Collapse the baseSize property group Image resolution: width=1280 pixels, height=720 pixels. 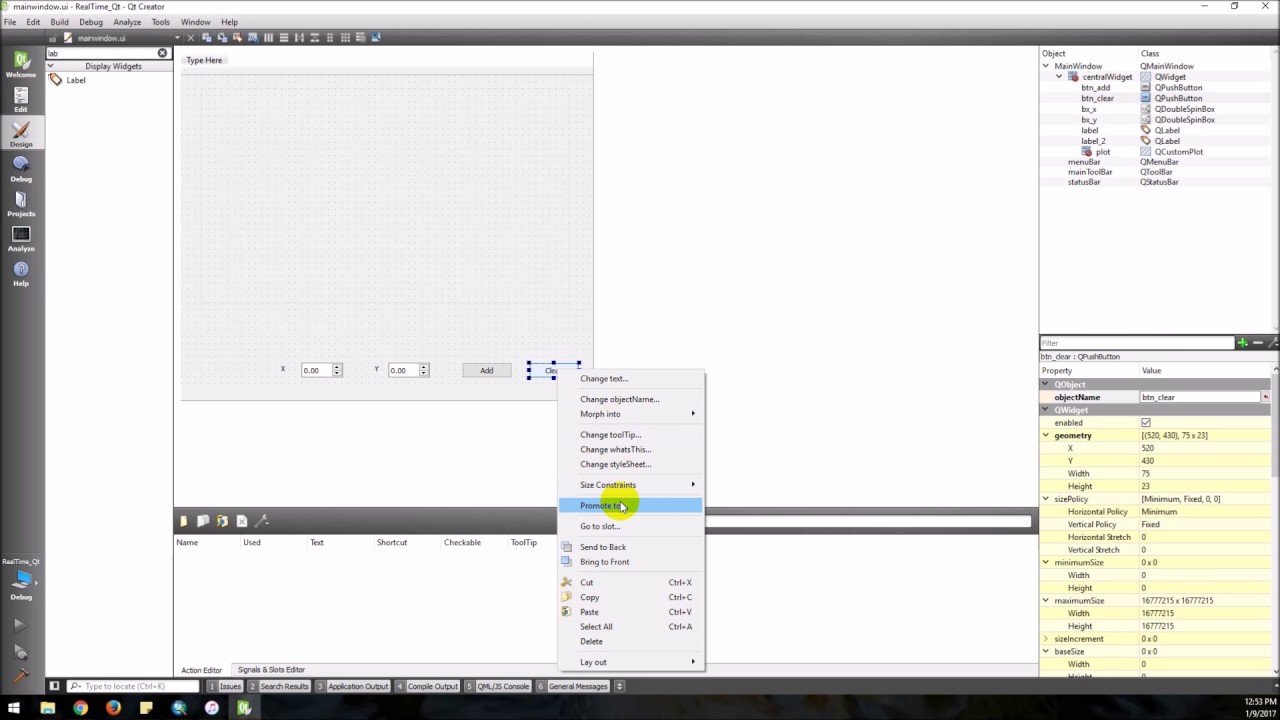(1046, 652)
